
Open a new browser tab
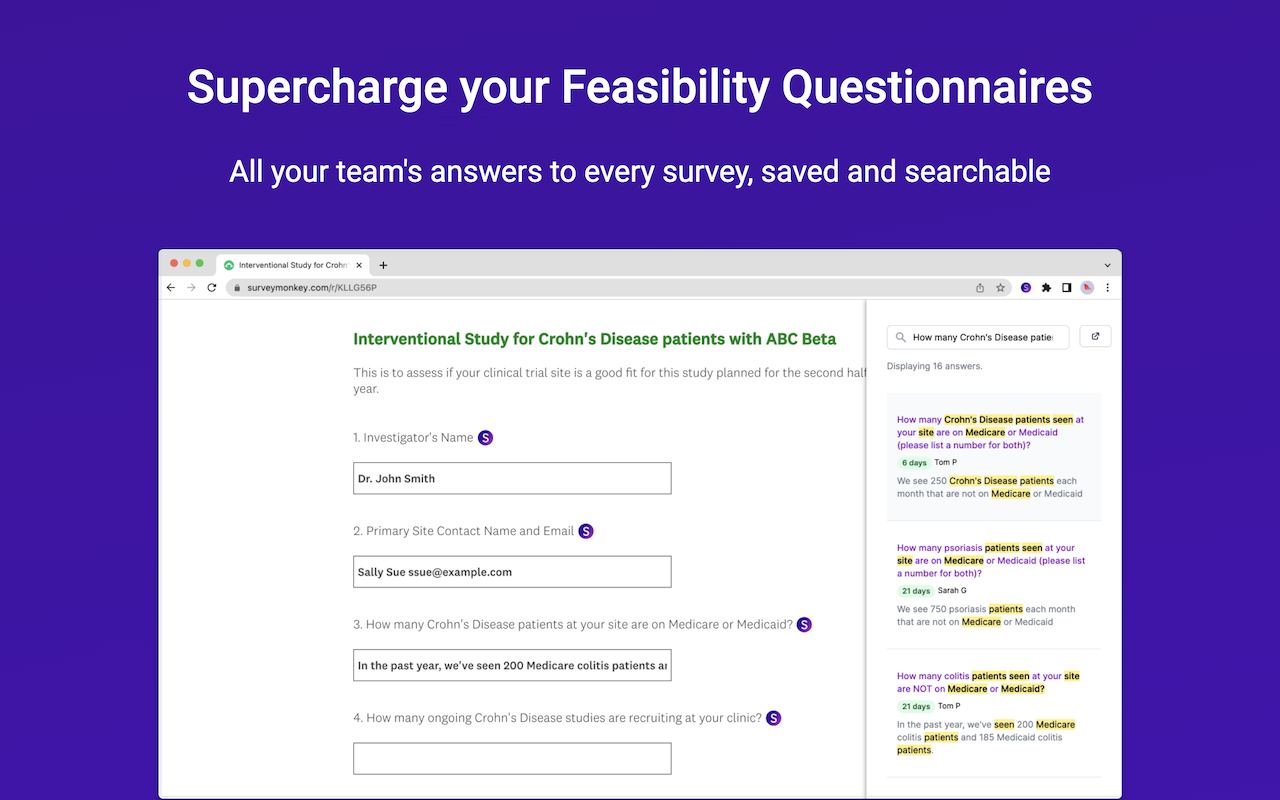(x=383, y=265)
